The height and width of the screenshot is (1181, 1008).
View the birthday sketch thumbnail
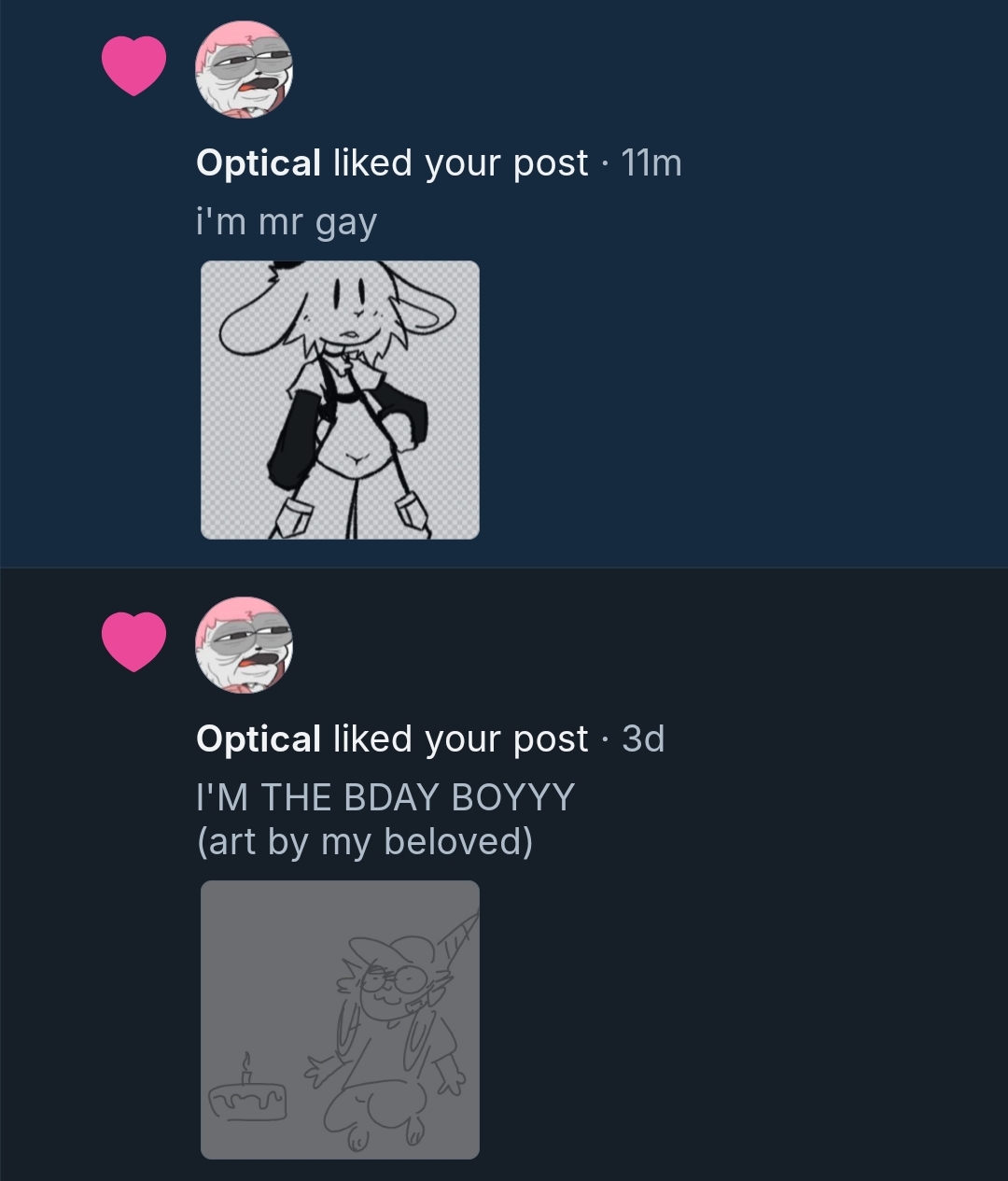click(340, 1019)
